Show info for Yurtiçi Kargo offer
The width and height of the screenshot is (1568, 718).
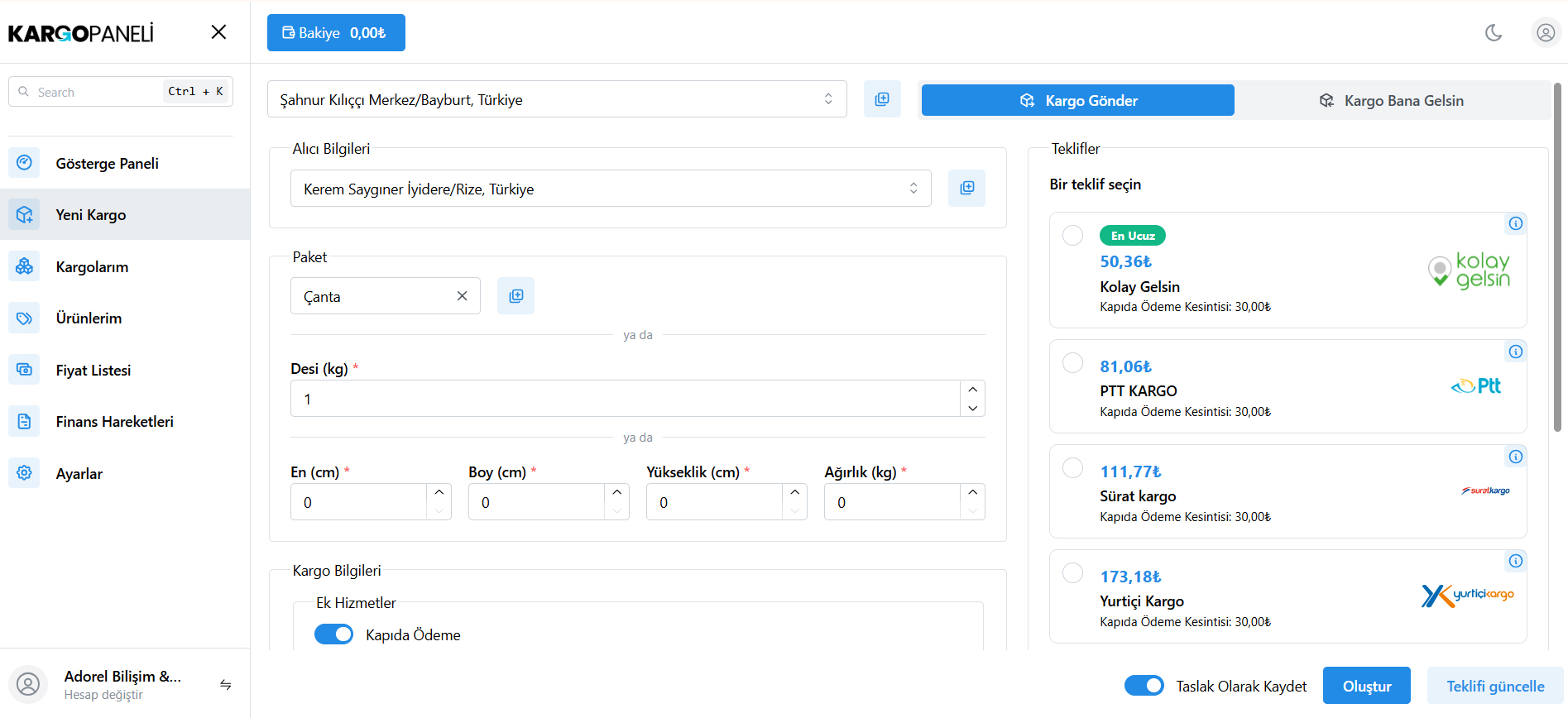(1515, 561)
